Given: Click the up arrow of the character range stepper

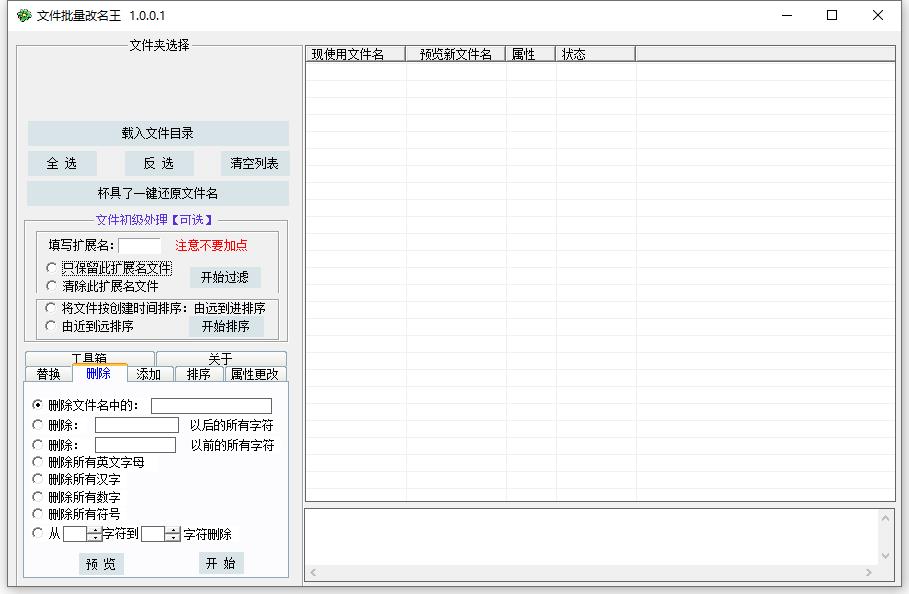Looking at the screenshot, I should [x=93, y=530].
